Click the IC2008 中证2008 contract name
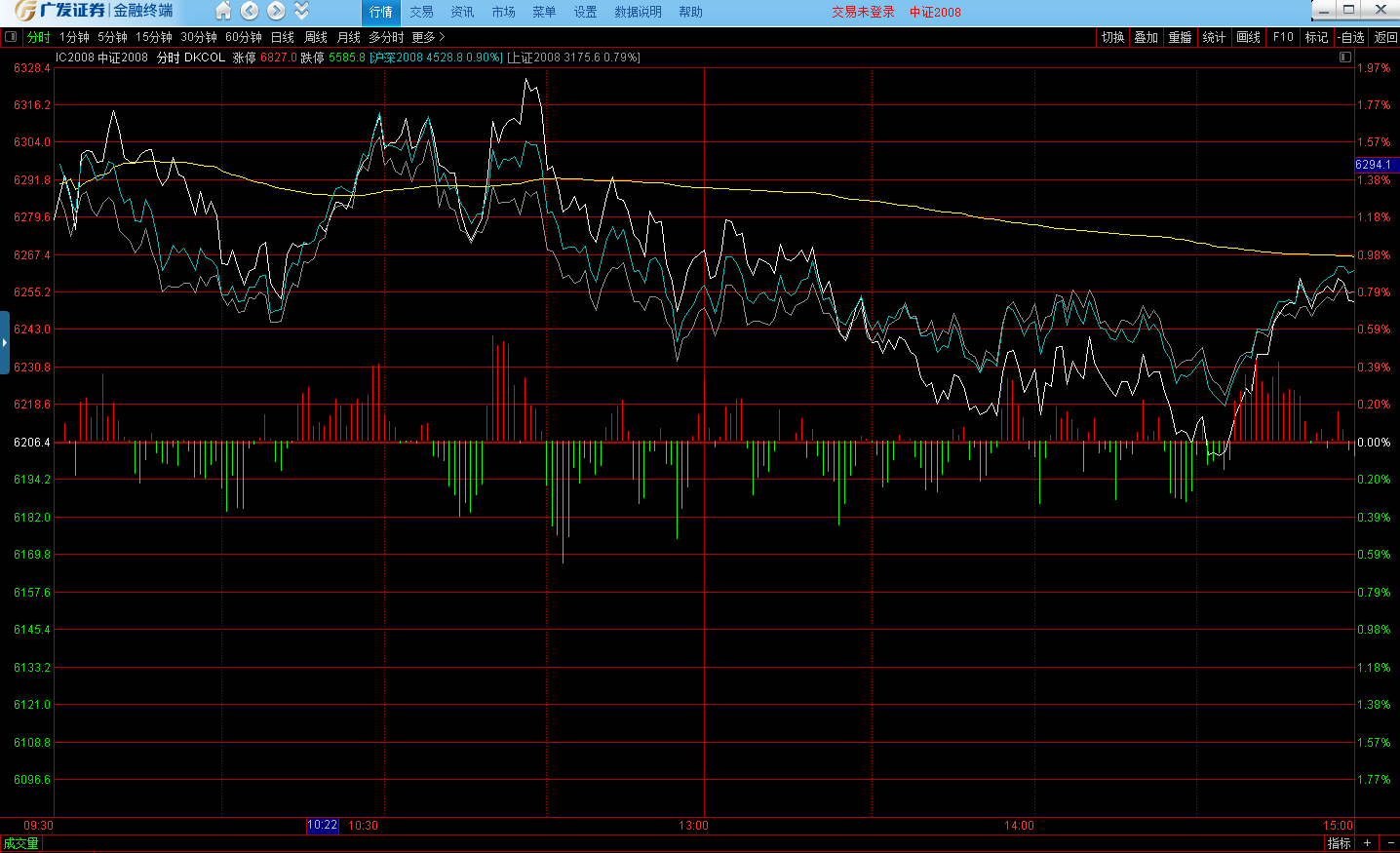Screen dimensions: 1400x853 (x=101, y=58)
